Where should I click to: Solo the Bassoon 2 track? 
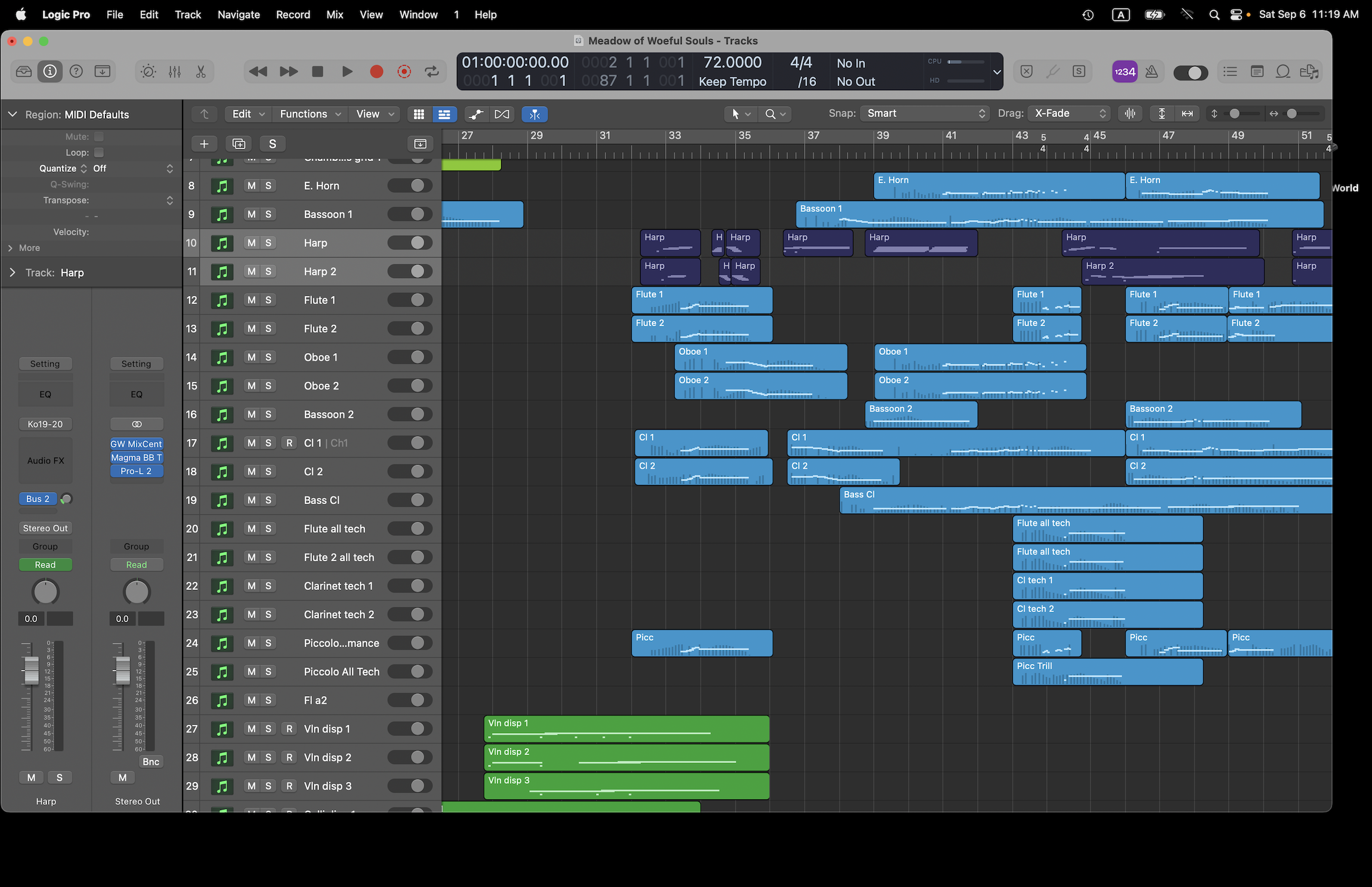[x=268, y=415]
